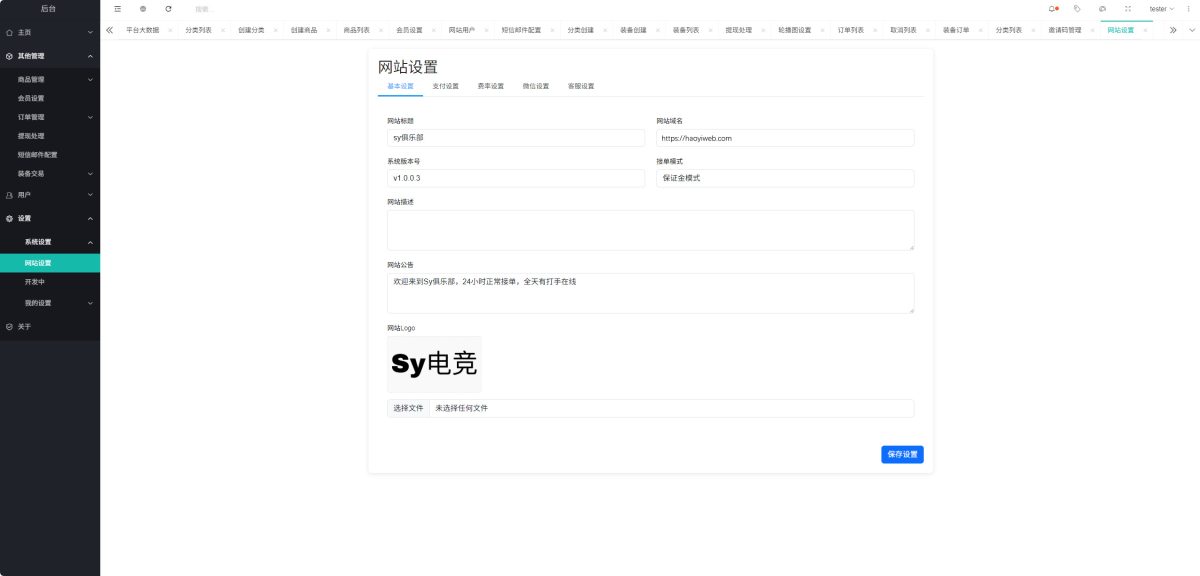The width and height of the screenshot is (1200, 576).
Task: Click the globe icon in top toolbar
Action: [143, 8]
